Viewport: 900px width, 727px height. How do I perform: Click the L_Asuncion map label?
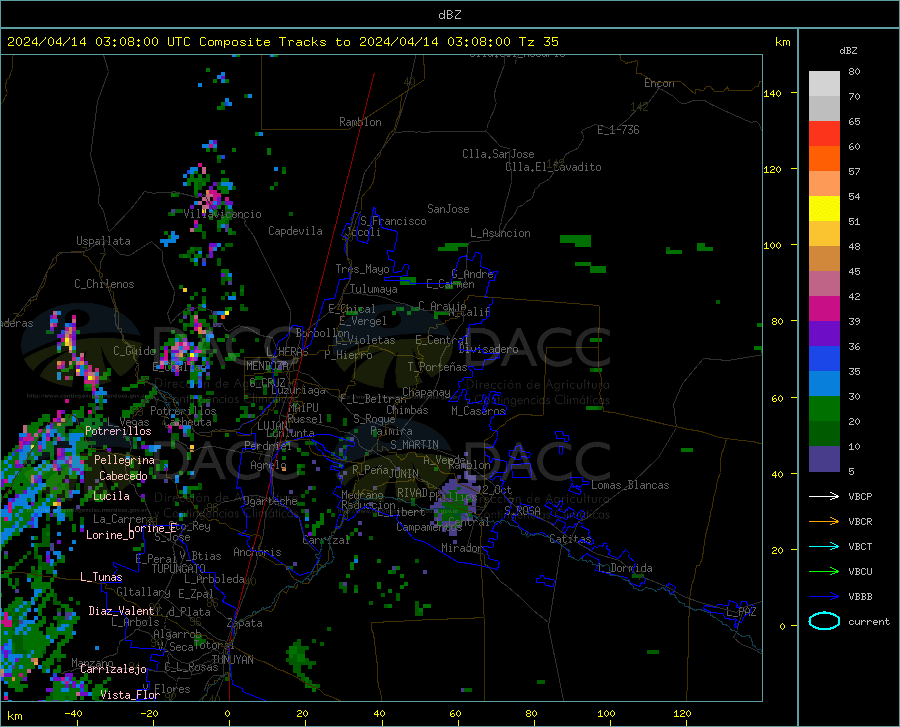500,233
